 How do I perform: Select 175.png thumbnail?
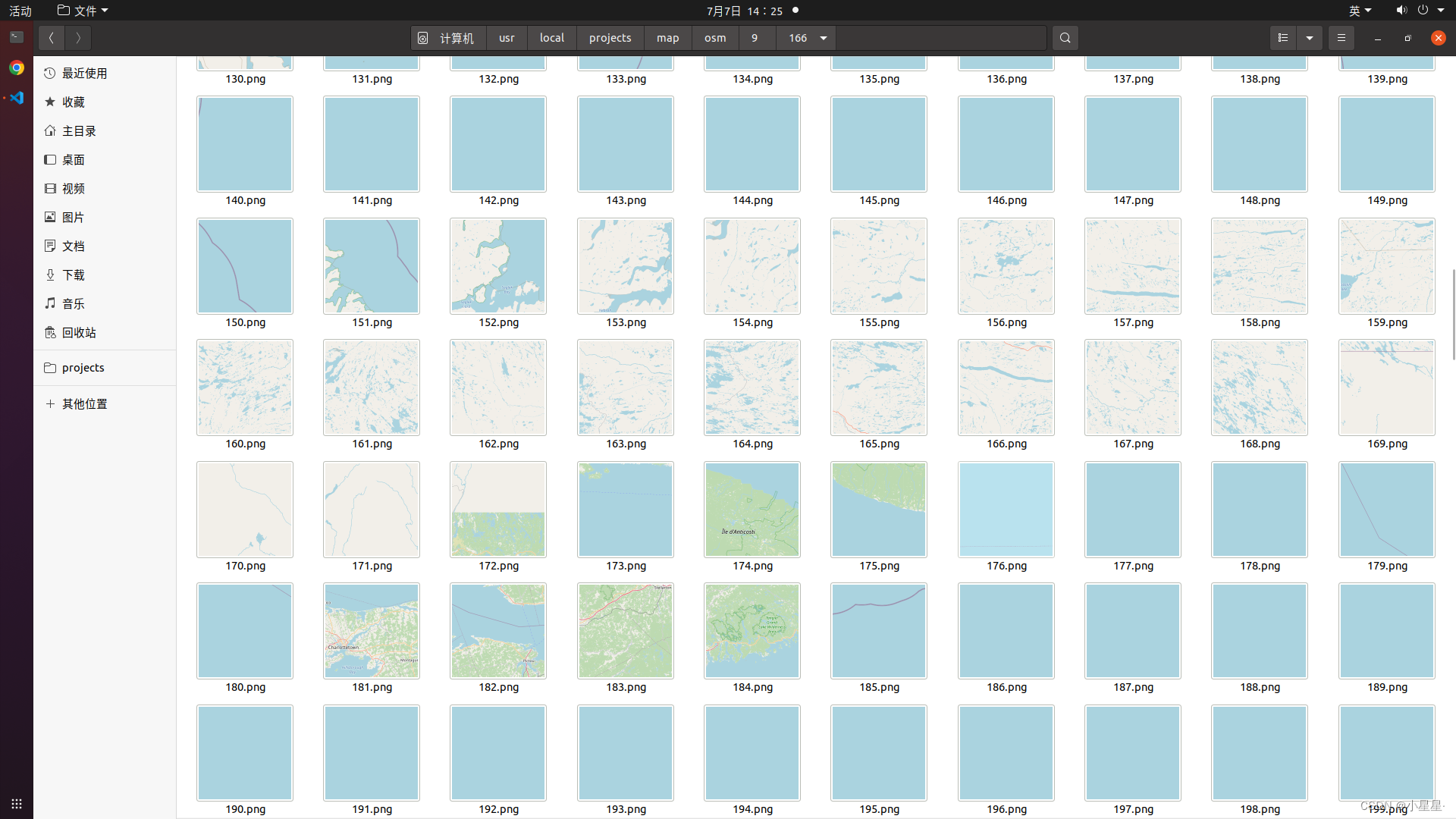pos(879,510)
